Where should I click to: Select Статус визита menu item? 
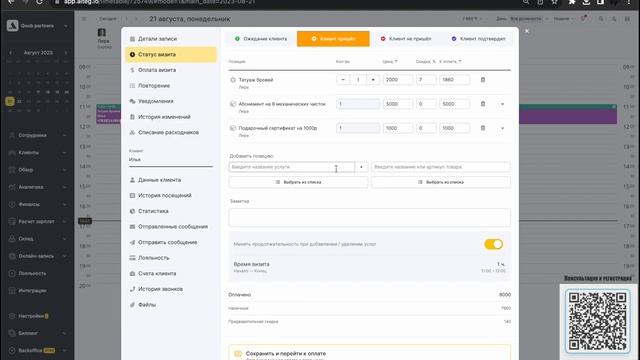tap(171, 54)
